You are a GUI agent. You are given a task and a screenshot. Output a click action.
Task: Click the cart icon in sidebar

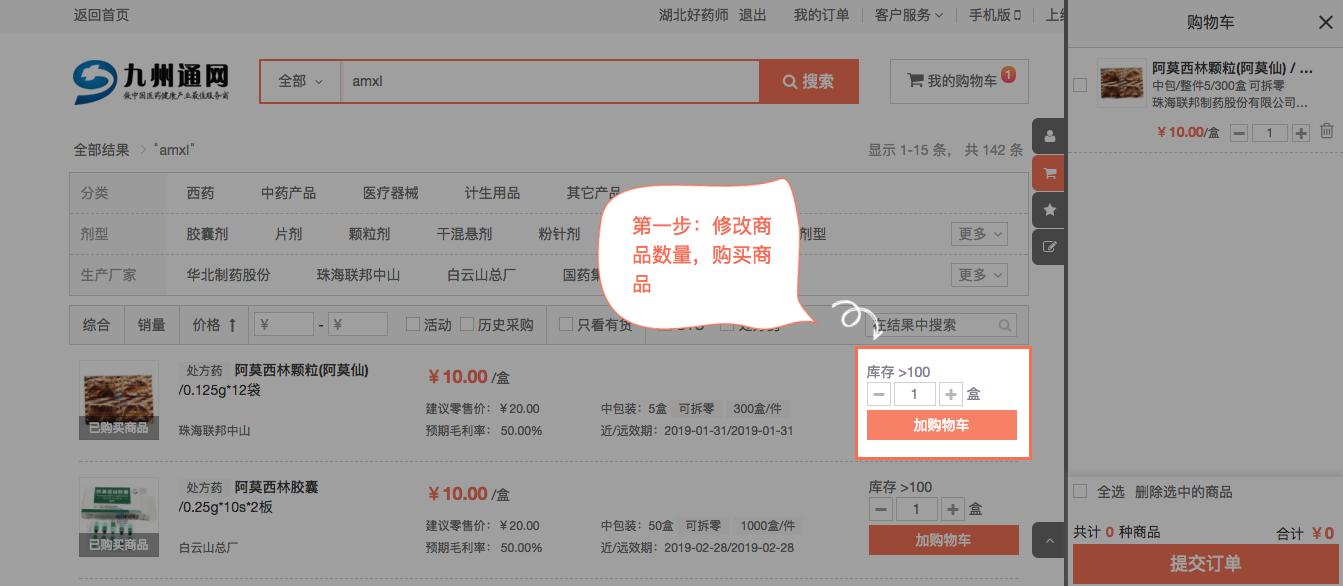click(1049, 173)
